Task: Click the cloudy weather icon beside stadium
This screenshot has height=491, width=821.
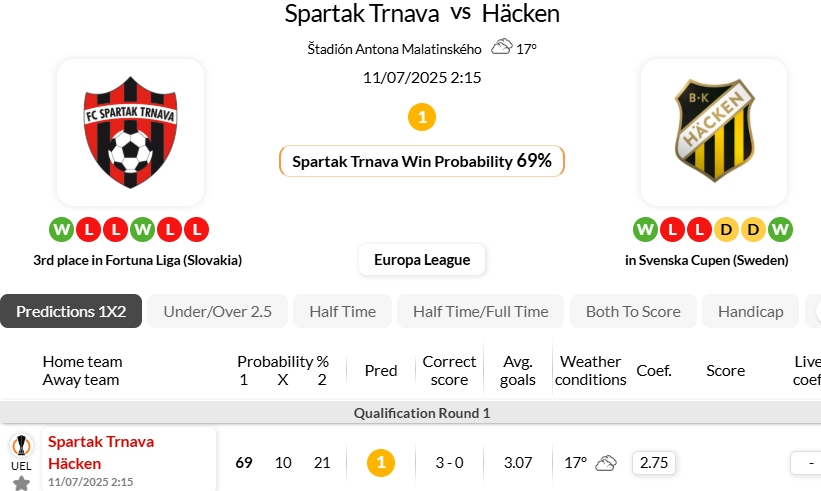Action: [x=501, y=47]
